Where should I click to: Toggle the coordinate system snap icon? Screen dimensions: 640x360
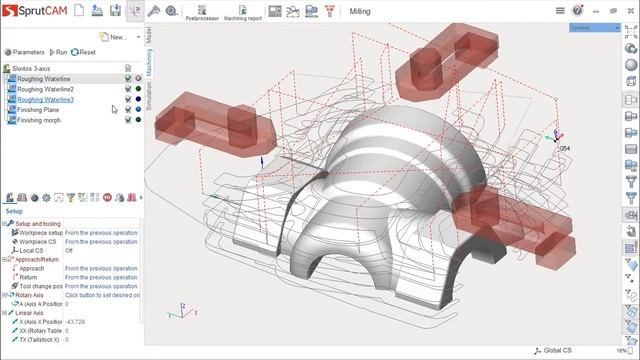click(x=134, y=11)
